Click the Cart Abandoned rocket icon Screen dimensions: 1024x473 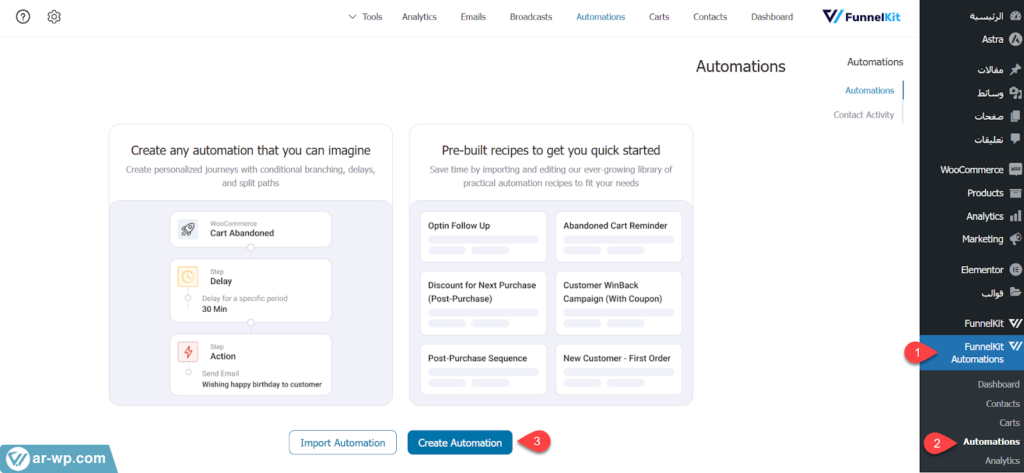[x=188, y=228]
